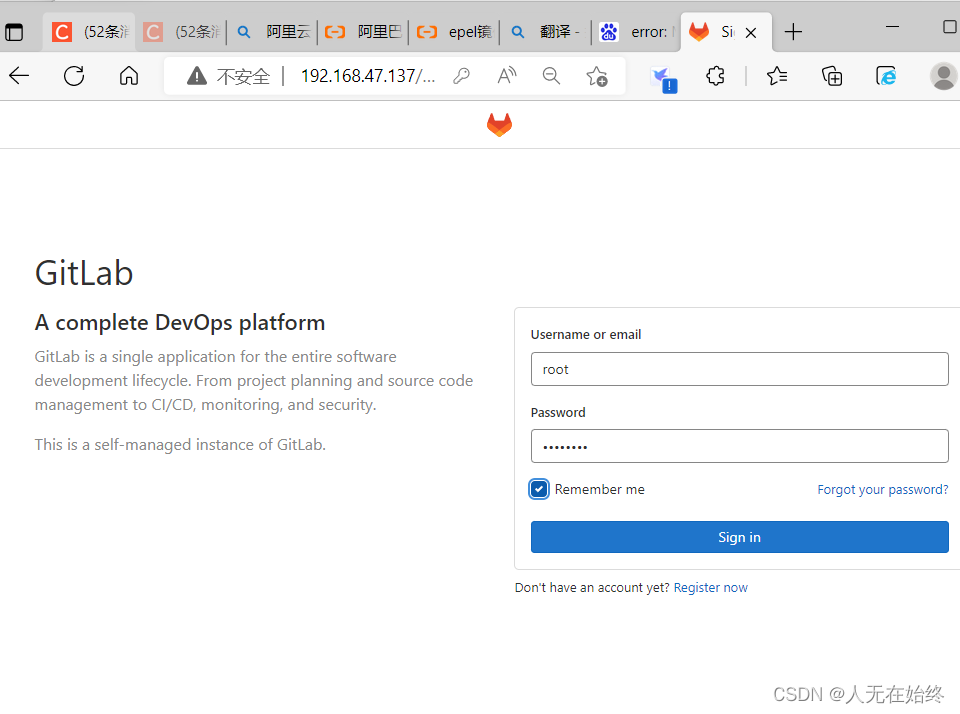Viewport: 960px width, 714px height.
Task: Open the tab actions menu icon
Action: [13, 32]
